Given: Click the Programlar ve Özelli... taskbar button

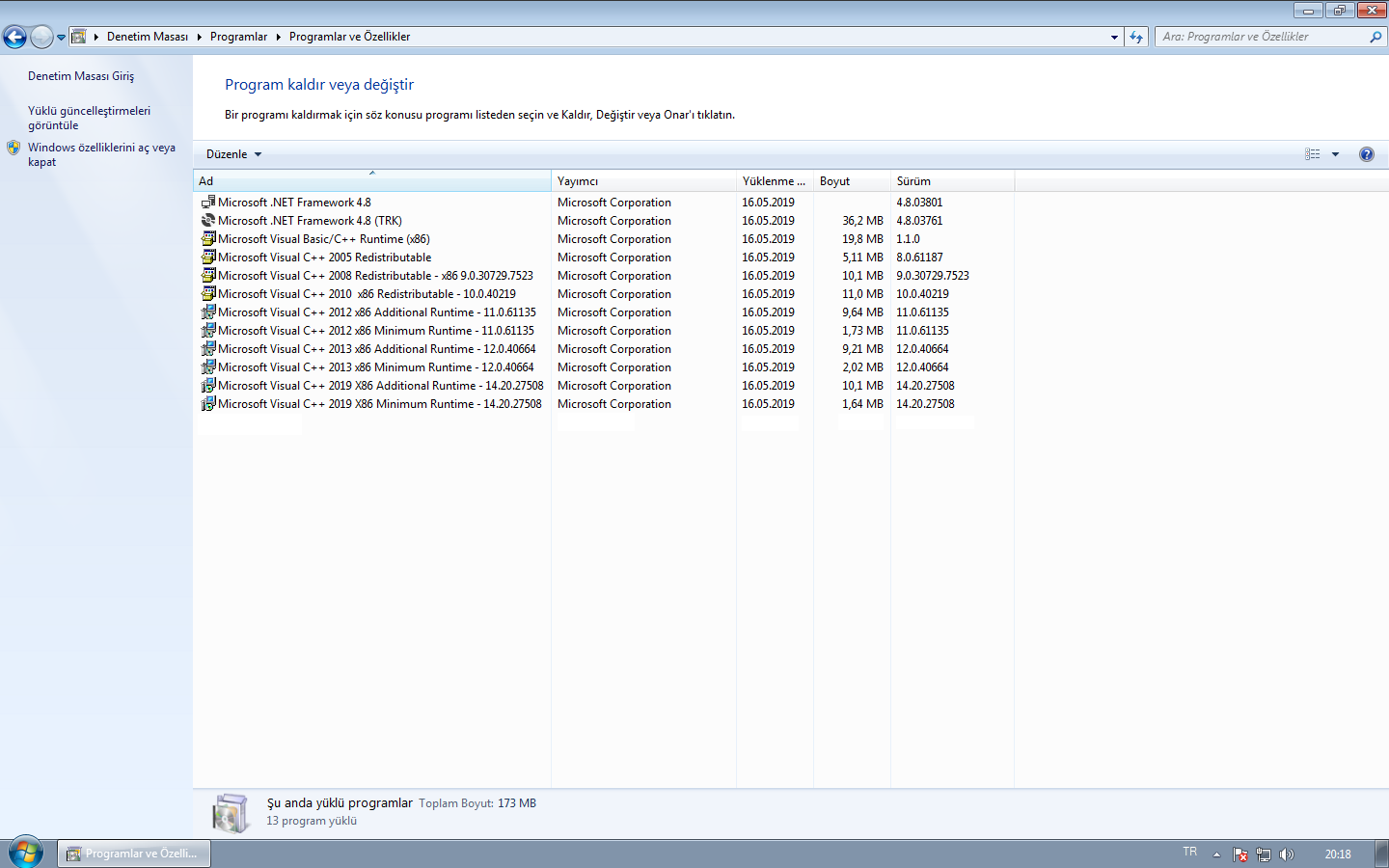Looking at the screenshot, I should pos(134,854).
